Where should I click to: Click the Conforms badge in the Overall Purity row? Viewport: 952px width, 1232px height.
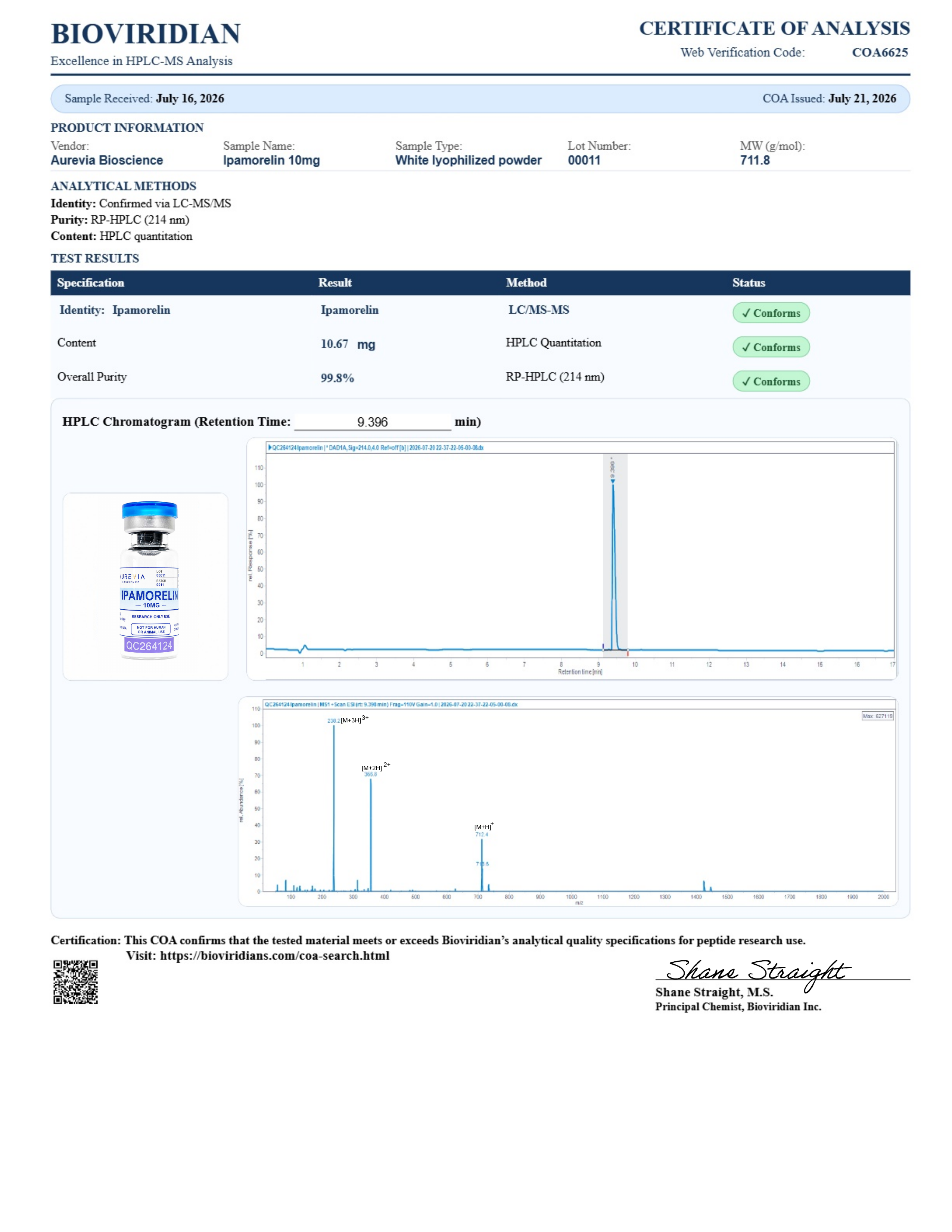[771, 381]
